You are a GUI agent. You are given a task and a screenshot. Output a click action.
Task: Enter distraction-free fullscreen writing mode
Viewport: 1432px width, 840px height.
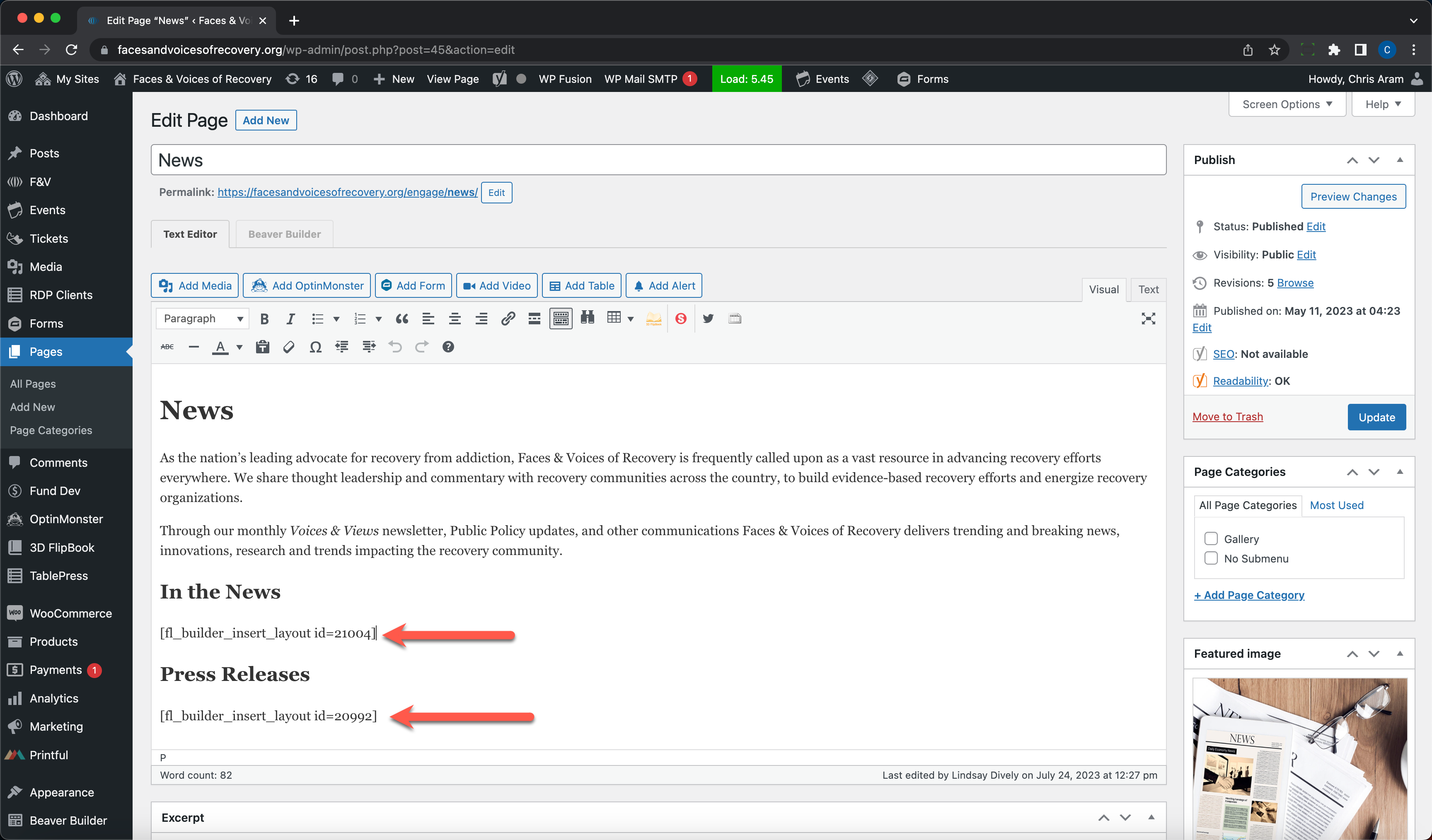[1148, 319]
